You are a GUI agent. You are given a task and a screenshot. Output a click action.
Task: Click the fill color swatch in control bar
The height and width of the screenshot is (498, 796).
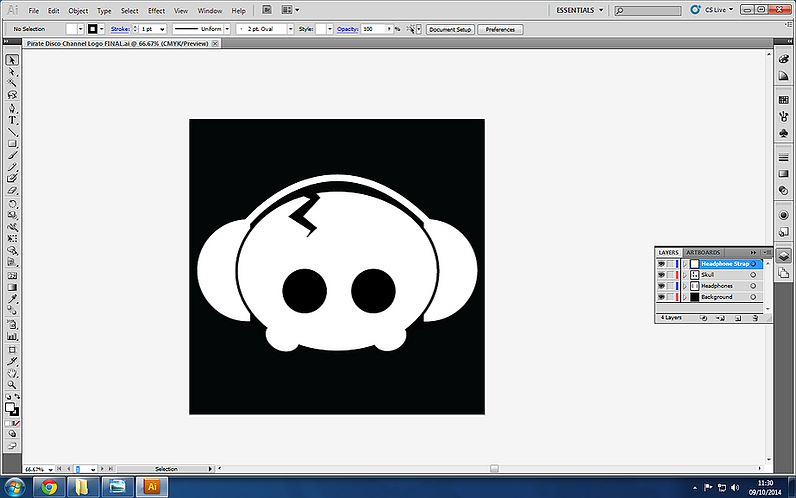(x=72, y=29)
